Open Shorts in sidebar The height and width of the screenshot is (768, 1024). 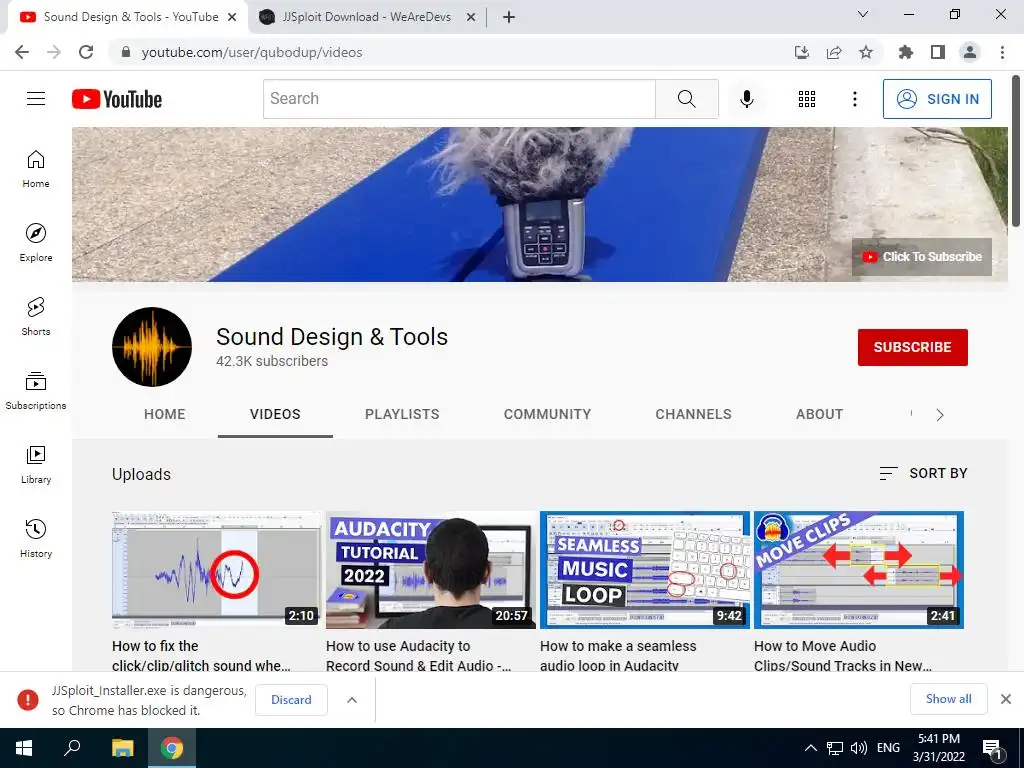pos(36,317)
